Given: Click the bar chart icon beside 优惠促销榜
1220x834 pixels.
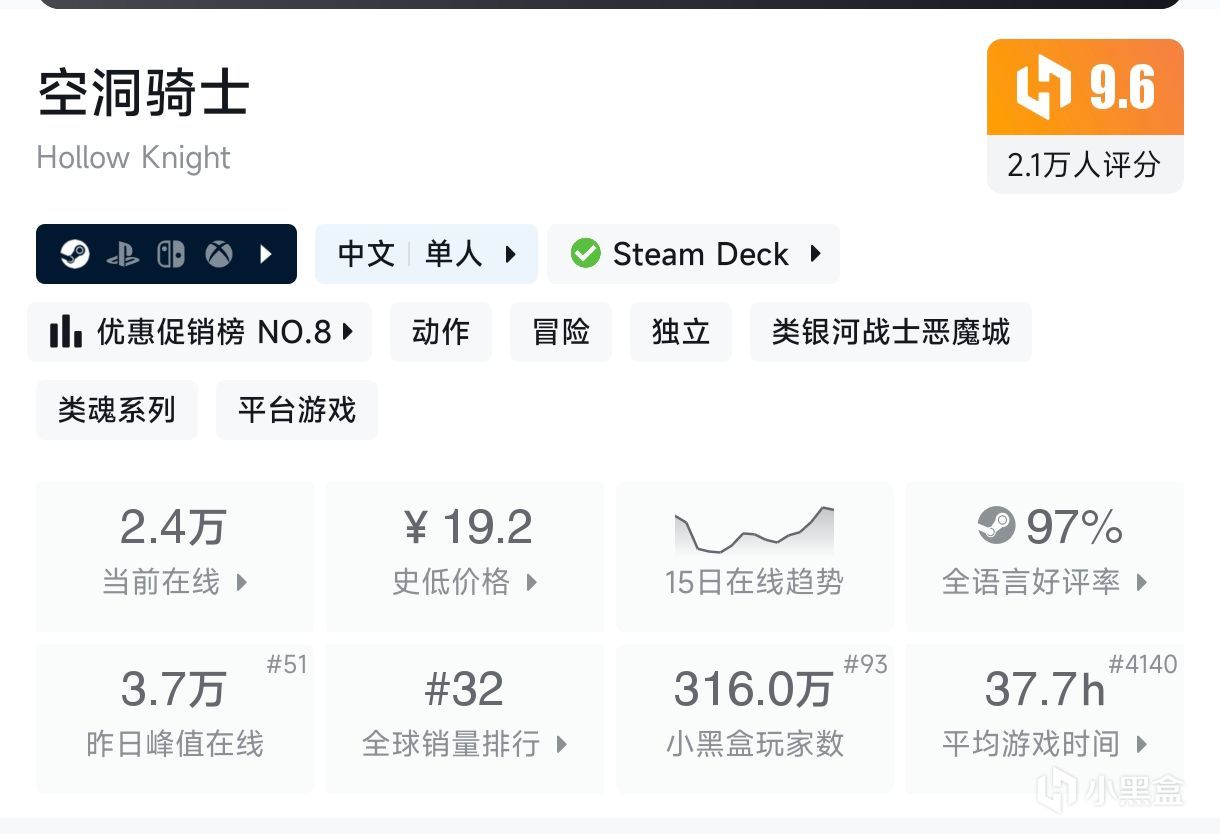Looking at the screenshot, I should pyautogui.click(x=66, y=331).
